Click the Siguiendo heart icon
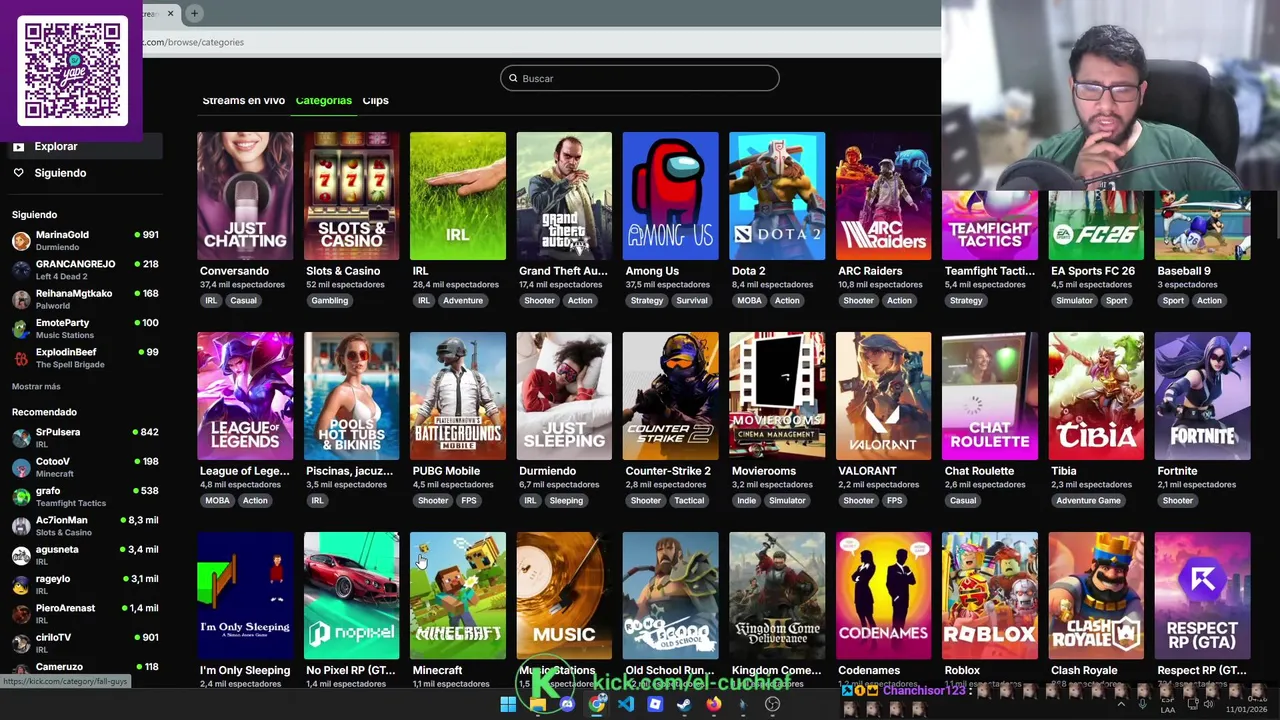 tap(18, 173)
